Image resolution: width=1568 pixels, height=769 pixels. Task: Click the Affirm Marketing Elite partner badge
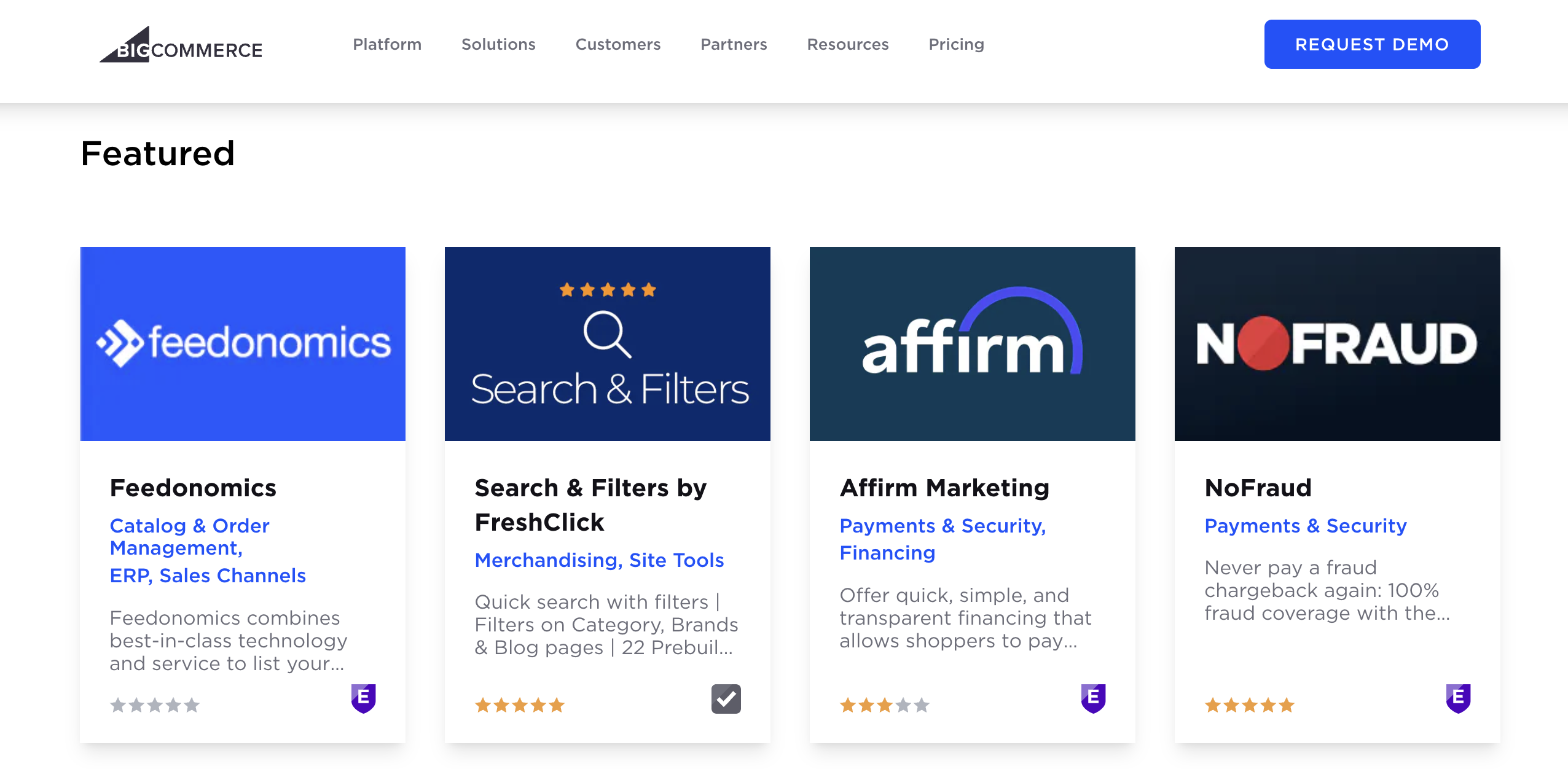click(1093, 698)
